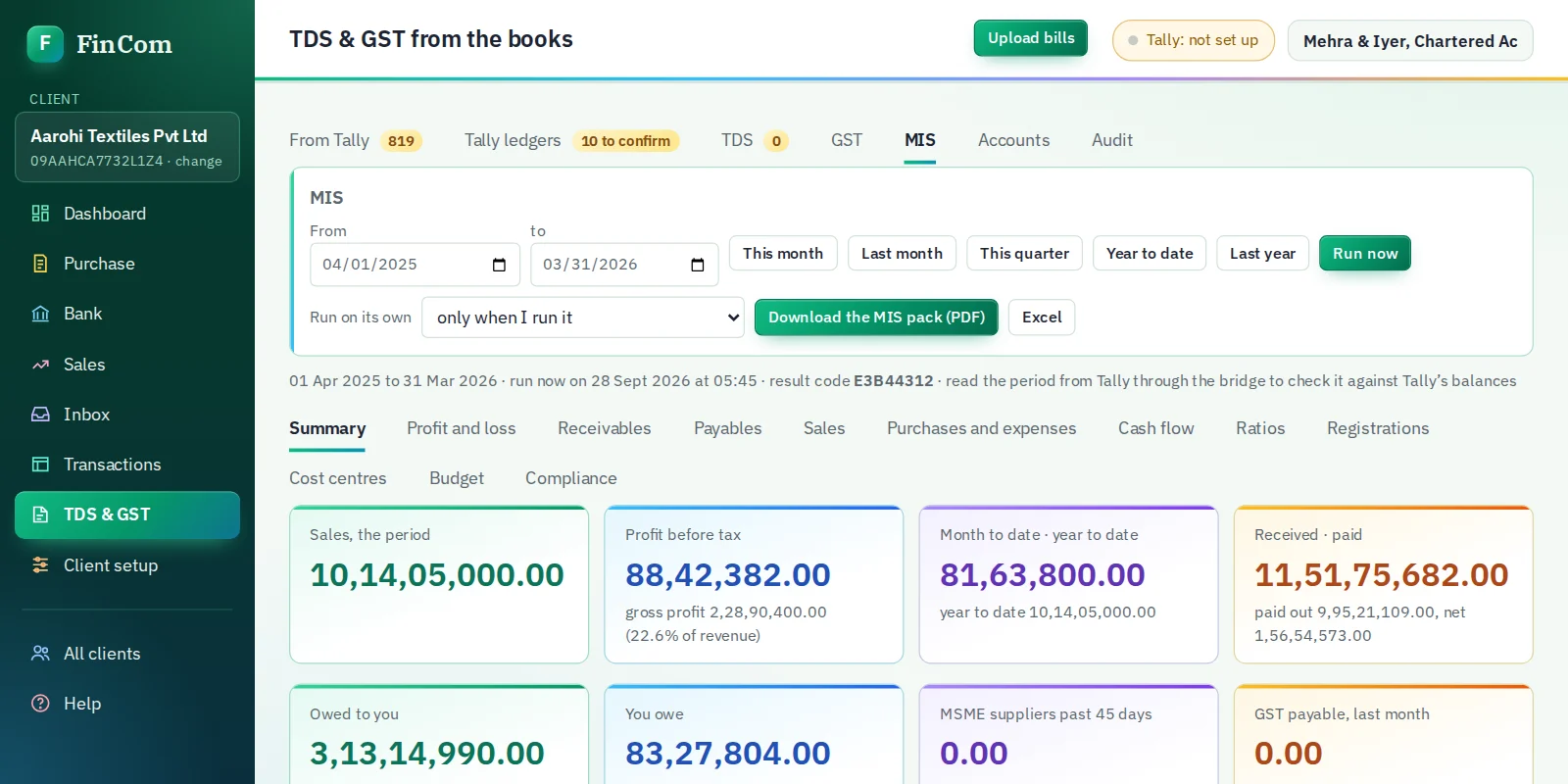Click the '10 to confirm' badge
This screenshot has height=784, width=1568.
point(625,141)
